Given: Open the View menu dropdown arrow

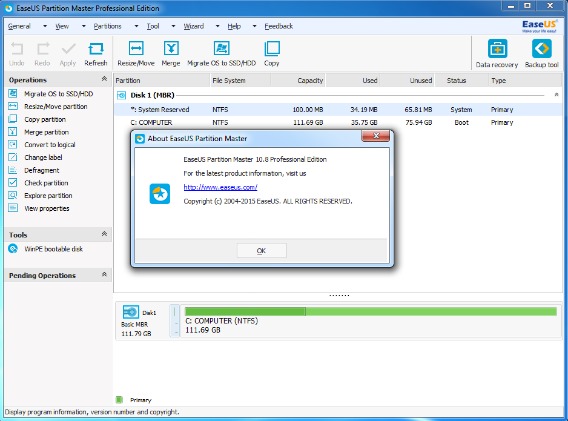Looking at the screenshot, I should tap(84, 26).
